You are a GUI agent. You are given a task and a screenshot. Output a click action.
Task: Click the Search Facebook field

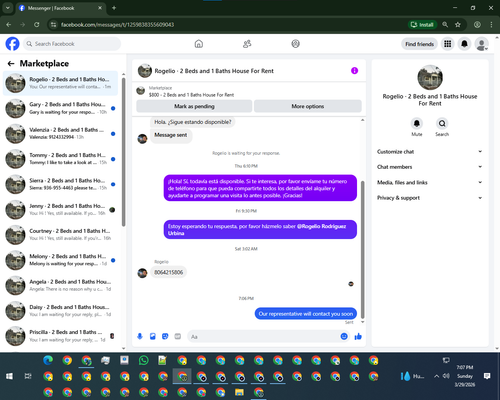click(x=72, y=44)
